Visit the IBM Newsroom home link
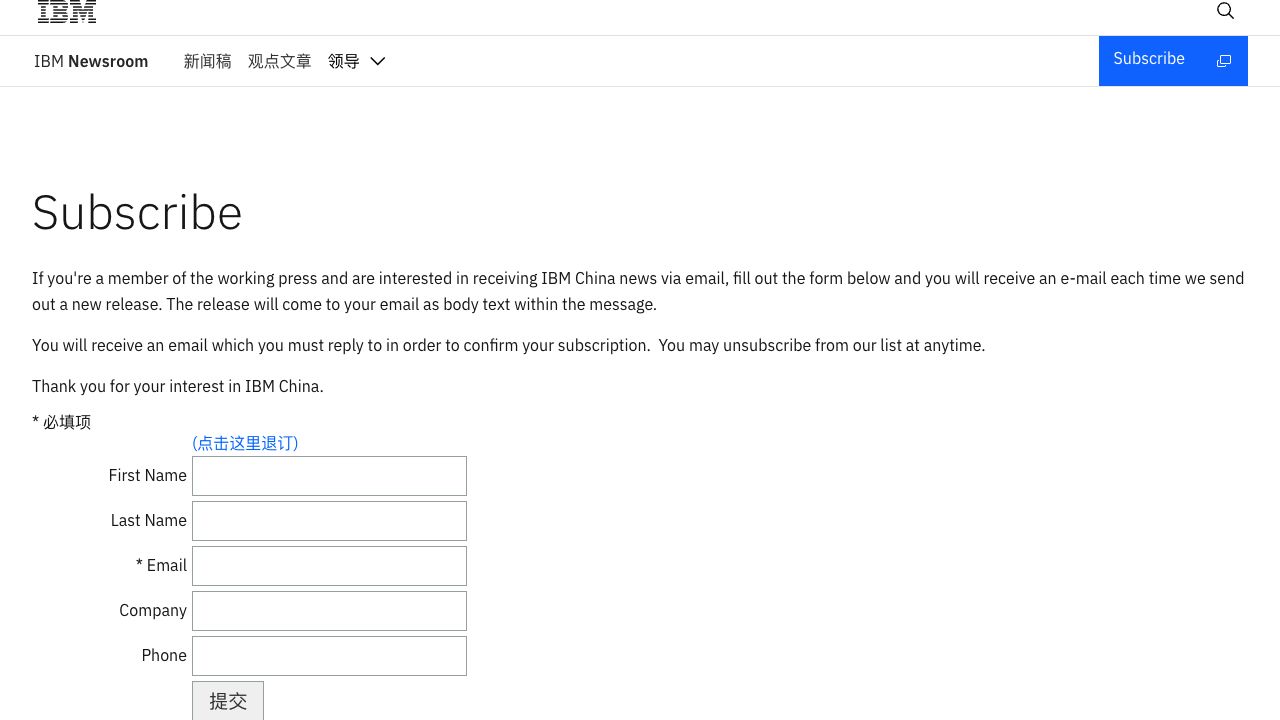The image size is (1280, 720). click(x=91, y=61)
